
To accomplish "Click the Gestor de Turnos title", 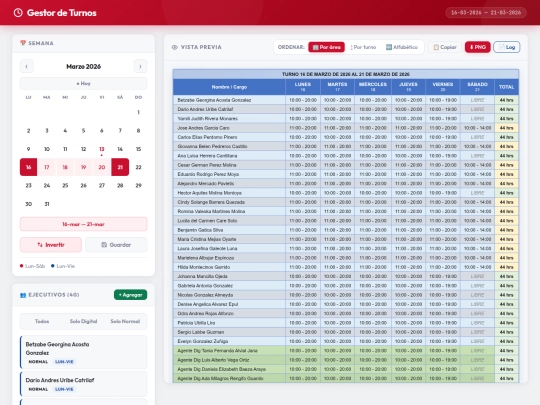I will coord(62,13).
